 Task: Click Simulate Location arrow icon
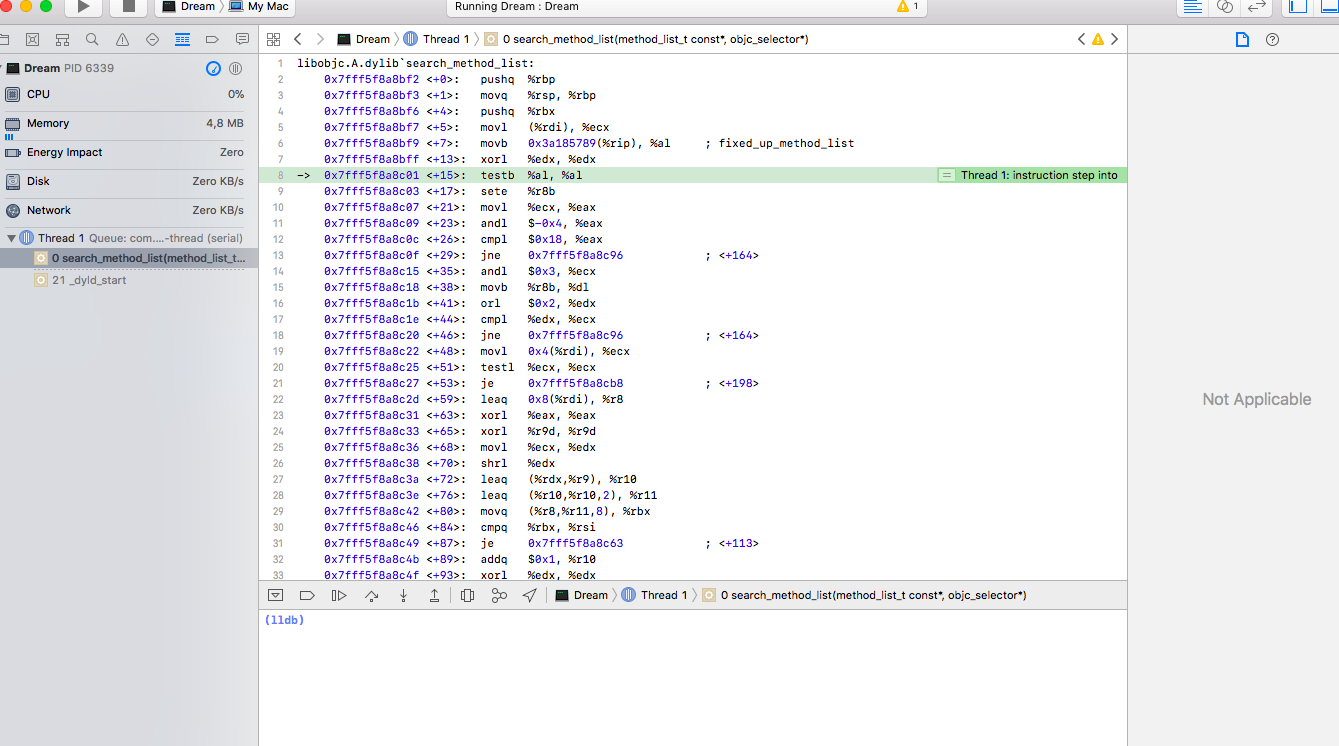[x=530, y=595]
